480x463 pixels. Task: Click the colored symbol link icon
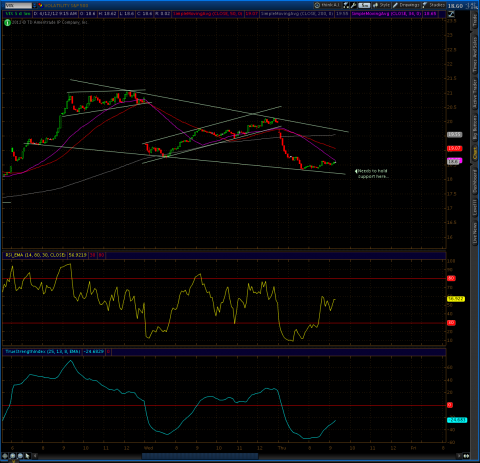40,5
